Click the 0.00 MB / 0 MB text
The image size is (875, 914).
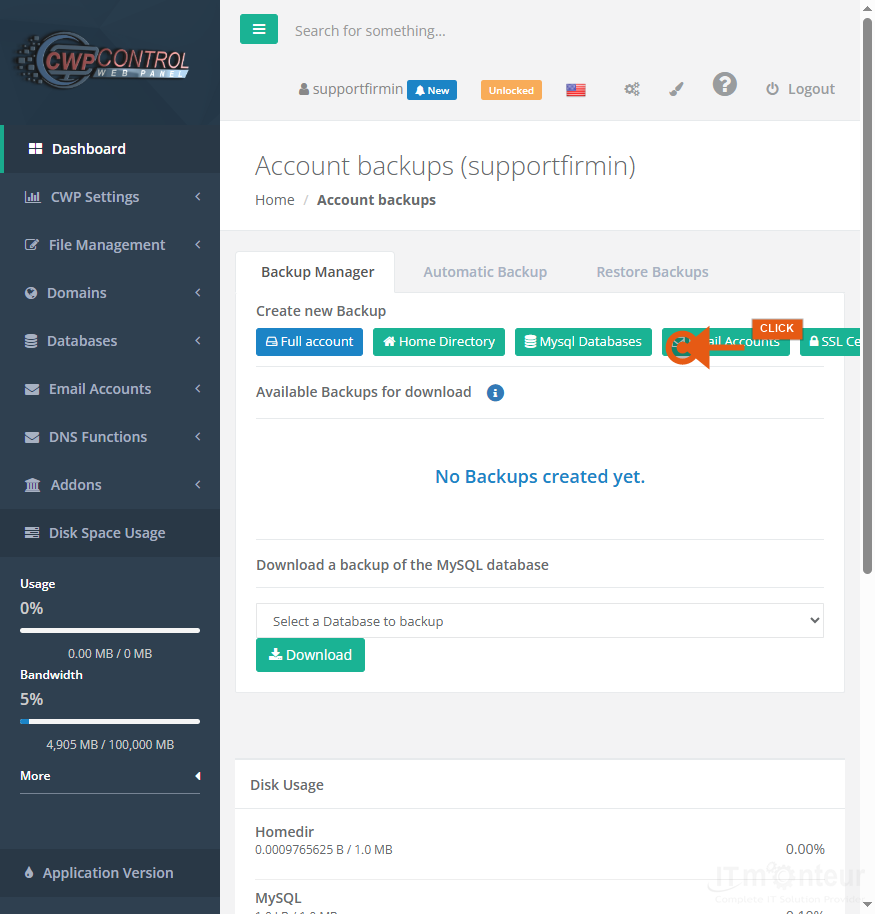pyautogui.click(x=110, y=653)
